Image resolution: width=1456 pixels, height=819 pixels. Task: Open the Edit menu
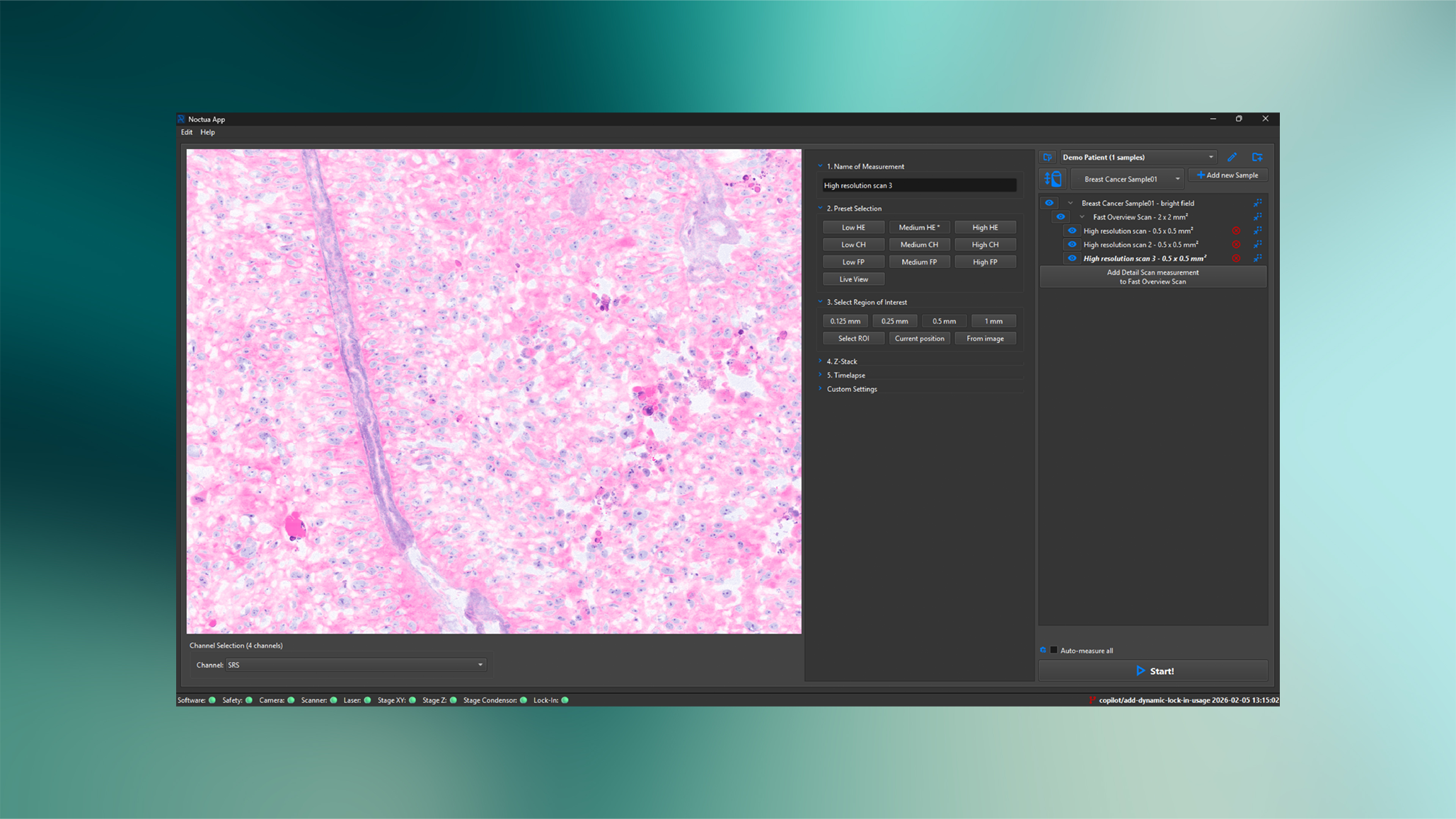[x=187, y=132]
